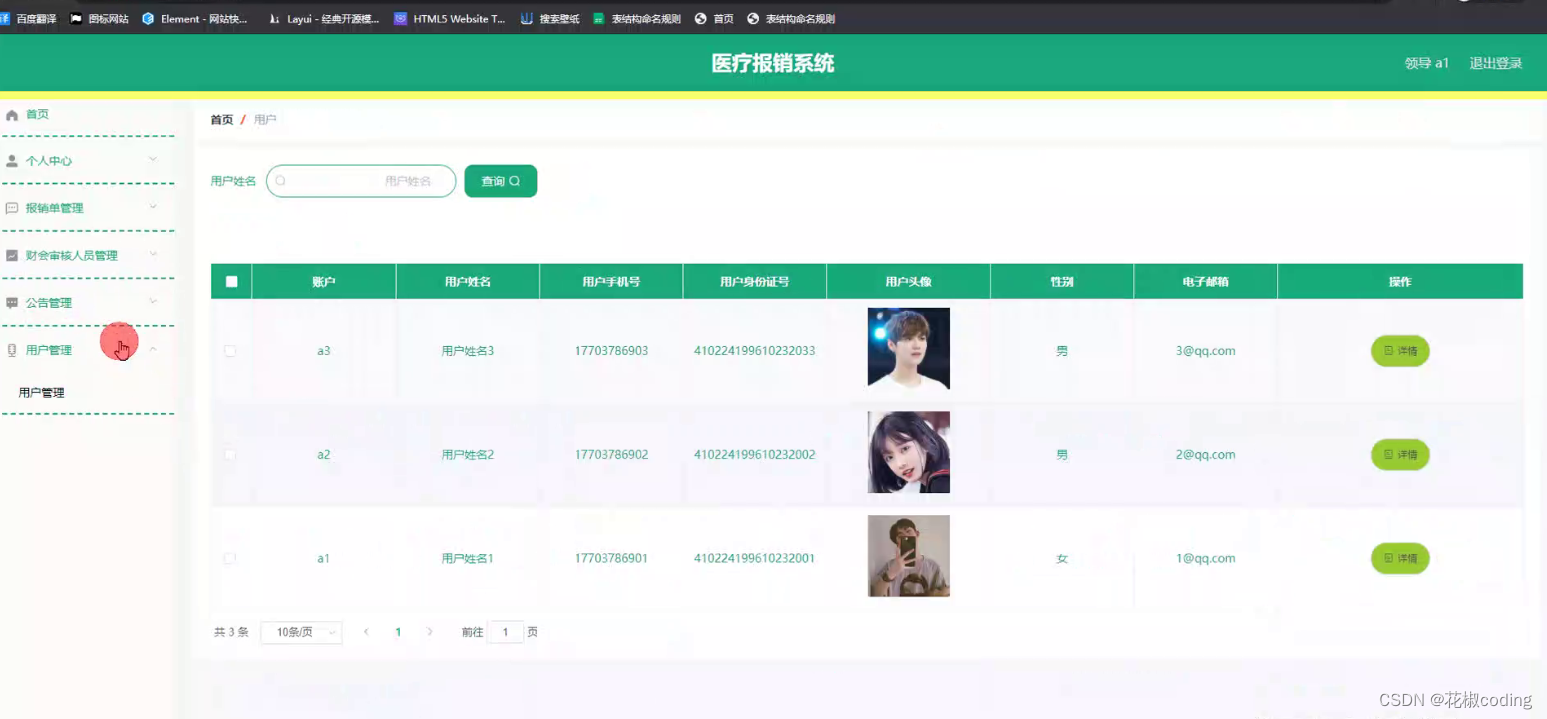
Task: Select the home icon beside 首页
Action: click(11, 114)
